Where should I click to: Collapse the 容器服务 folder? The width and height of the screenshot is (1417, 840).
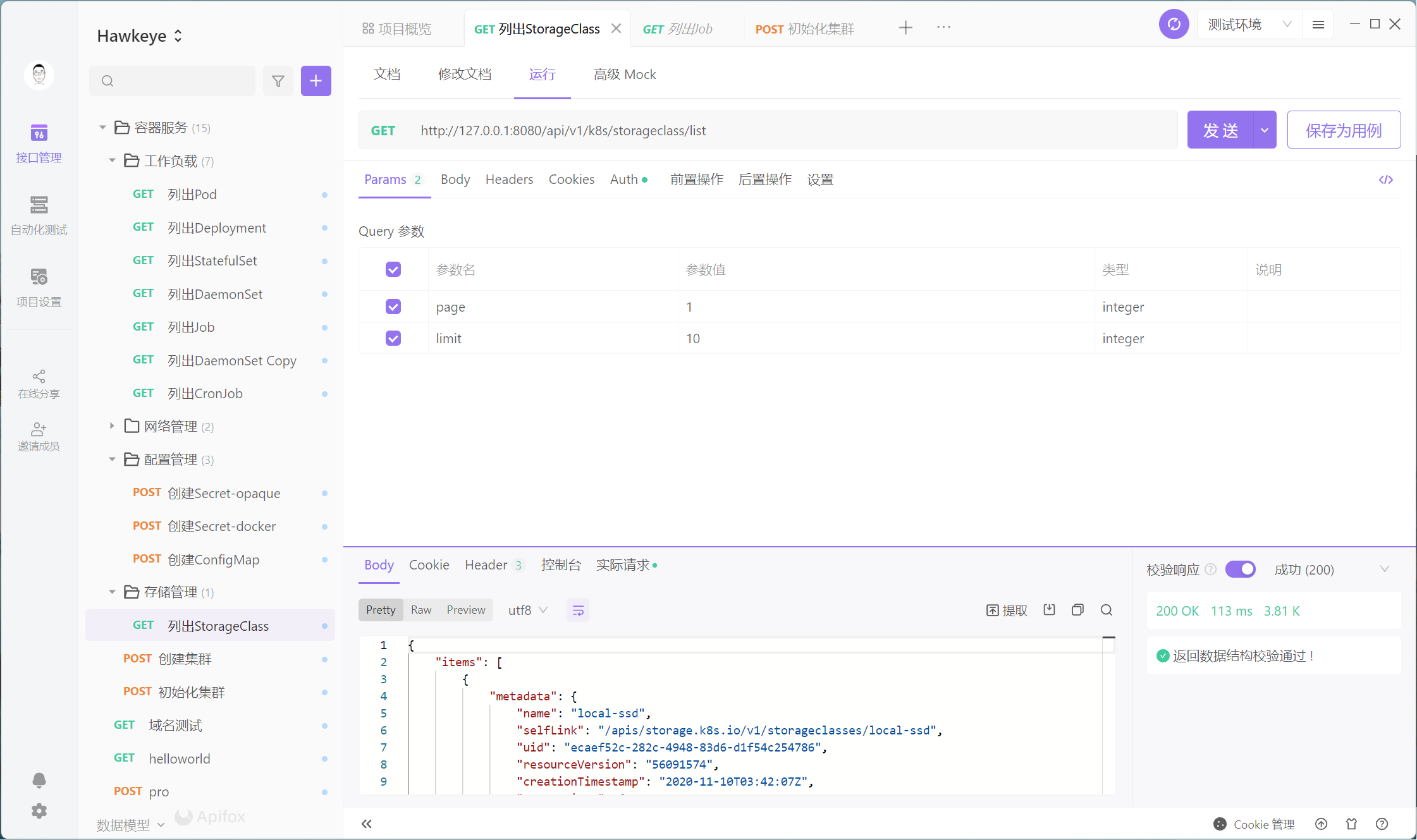[x=102, y=128]
